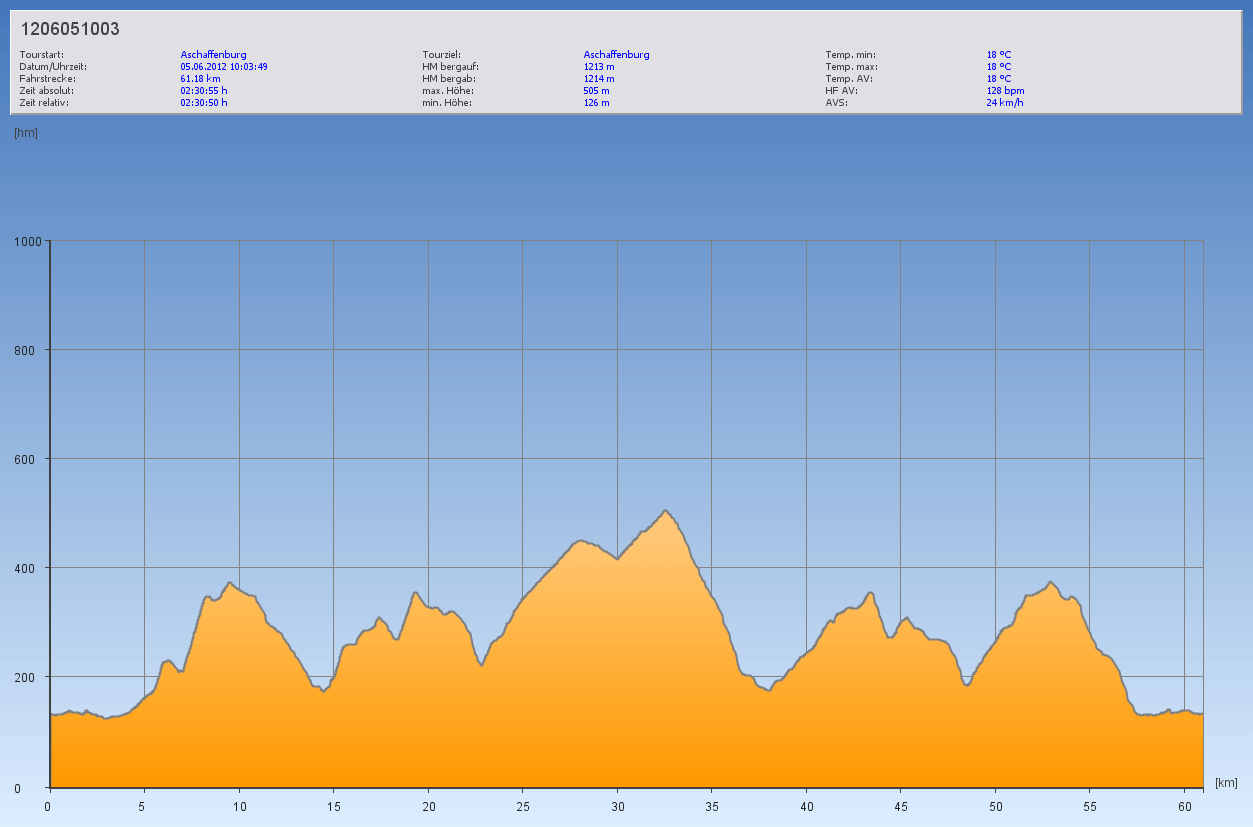Click the [km] horizontal axis unit label

tap(1227, 782)
